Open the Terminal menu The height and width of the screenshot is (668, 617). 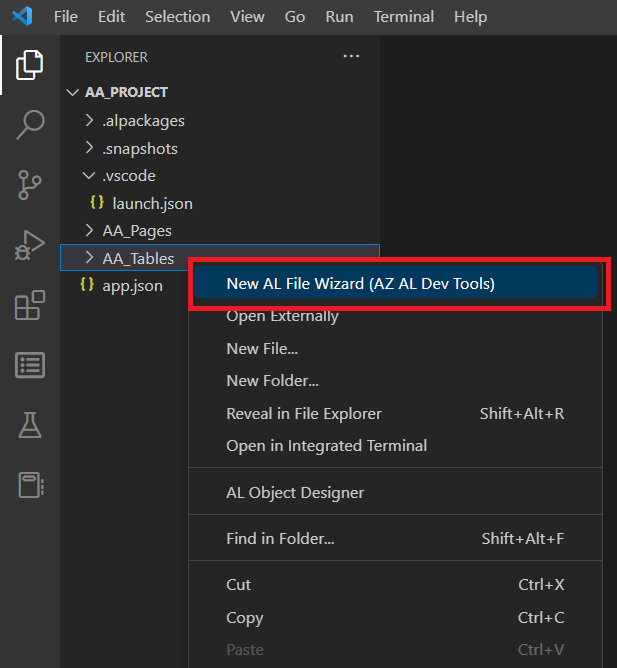(x=404, y=17)
